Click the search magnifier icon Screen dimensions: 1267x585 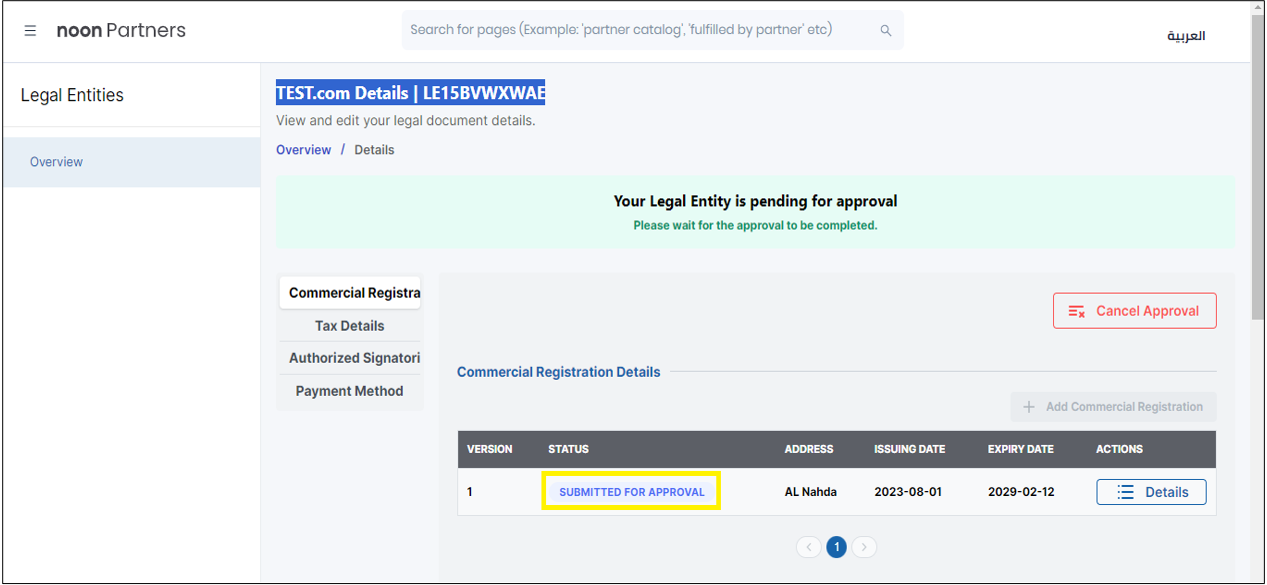[885, 31]
